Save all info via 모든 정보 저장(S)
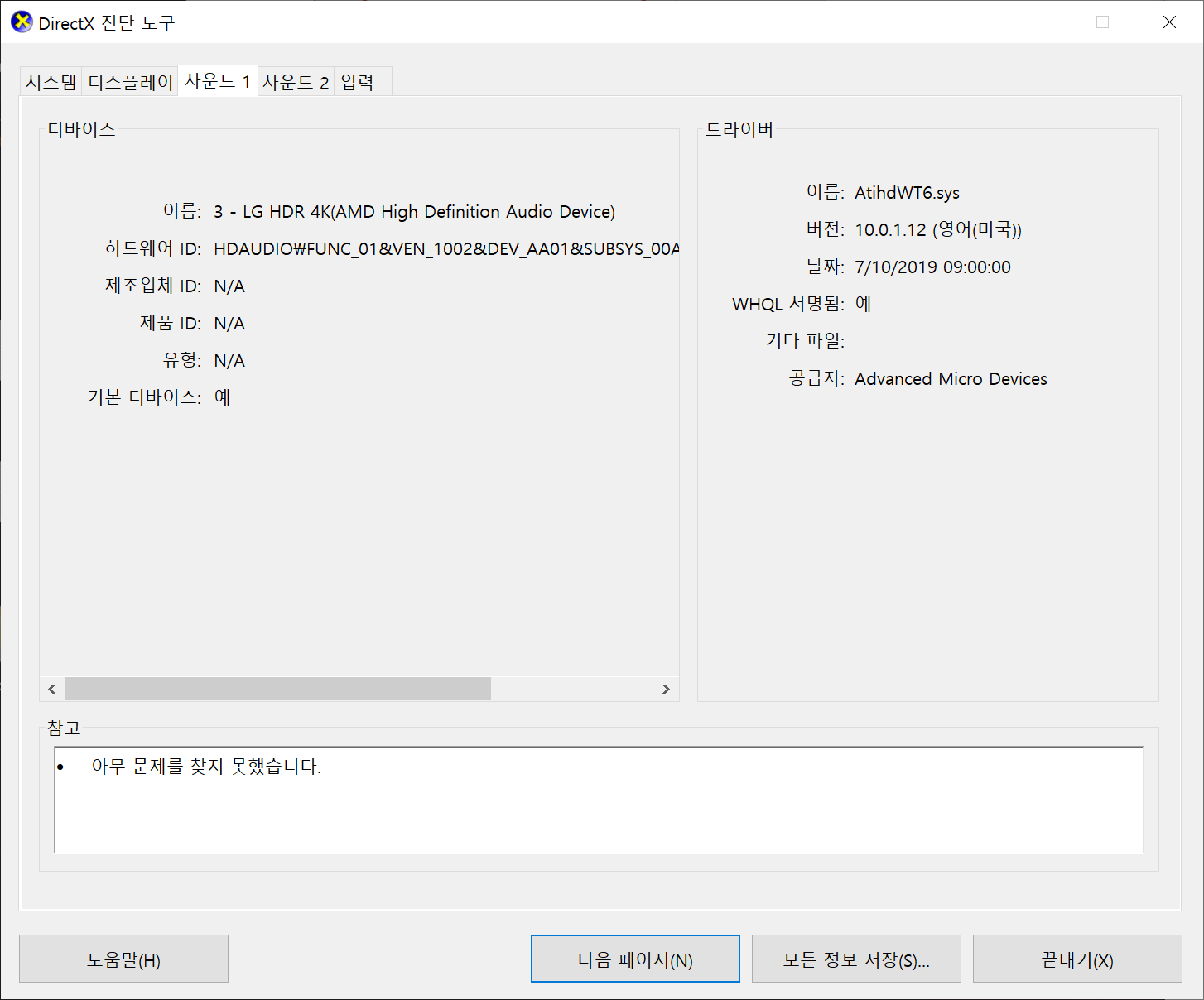 [855, 959]
